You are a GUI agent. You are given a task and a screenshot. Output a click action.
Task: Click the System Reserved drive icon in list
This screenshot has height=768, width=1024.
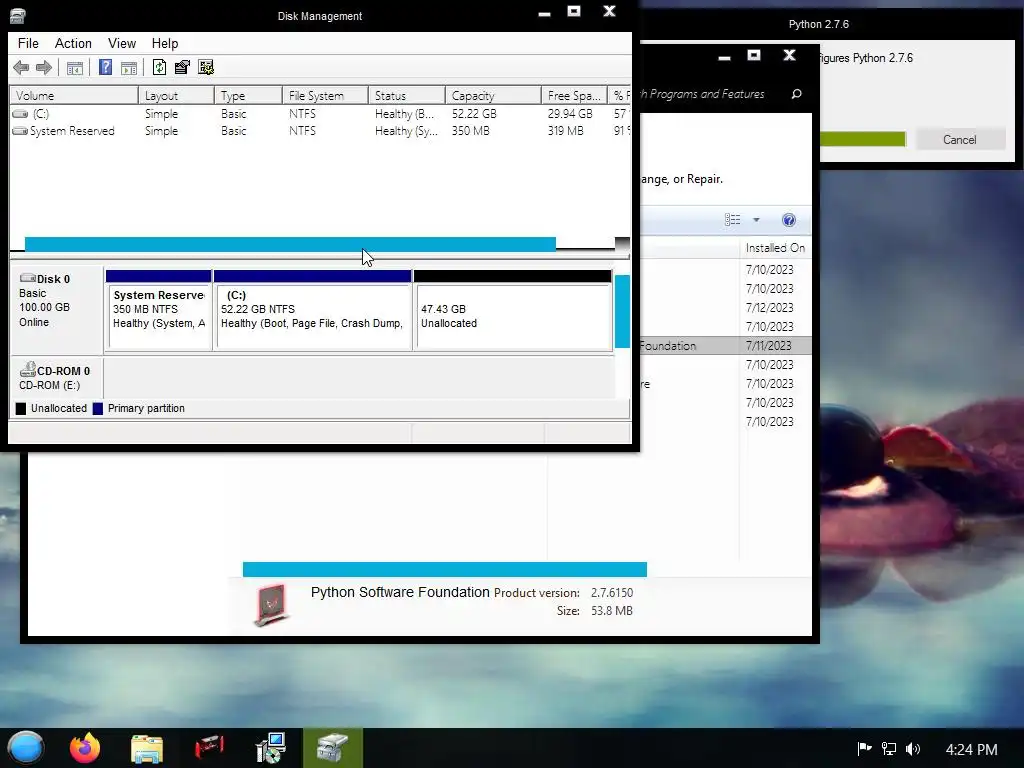pyautogui.click(x=20, y=131)
